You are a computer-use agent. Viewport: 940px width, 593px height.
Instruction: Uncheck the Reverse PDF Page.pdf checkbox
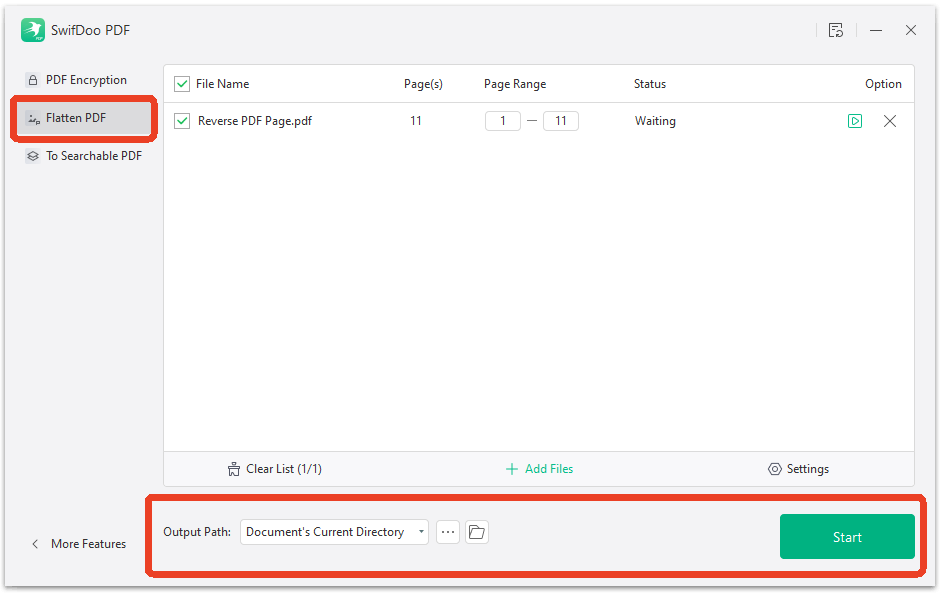click(182, 121)
